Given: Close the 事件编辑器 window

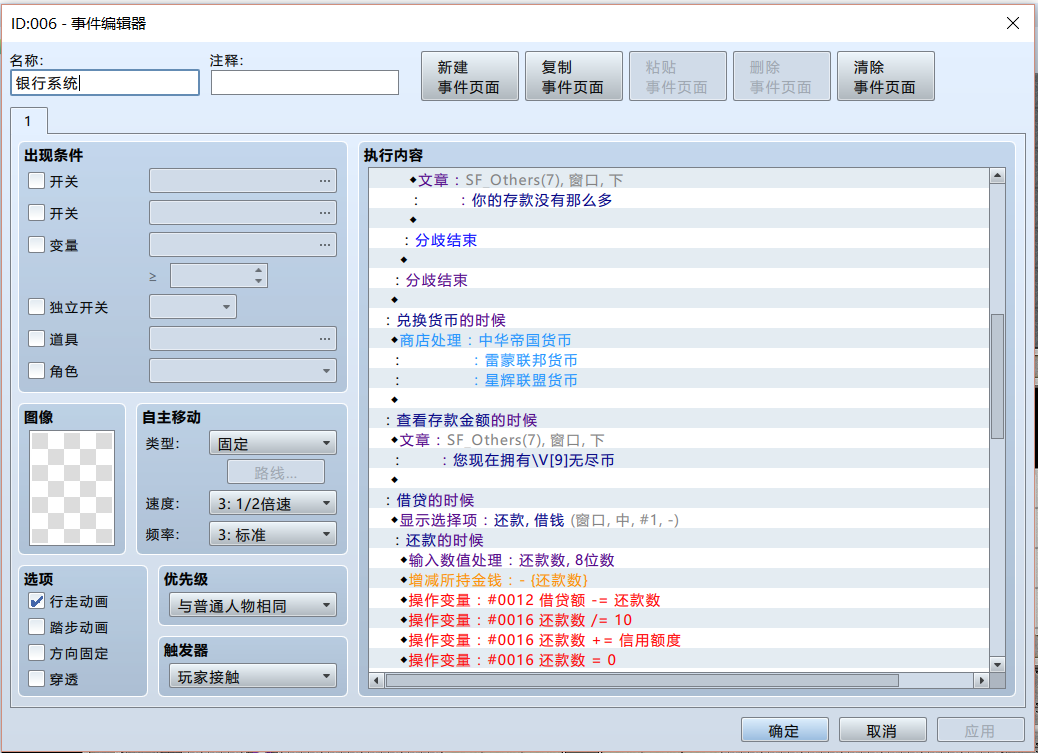Looking at the screenshot, I should coord(1012,23).
